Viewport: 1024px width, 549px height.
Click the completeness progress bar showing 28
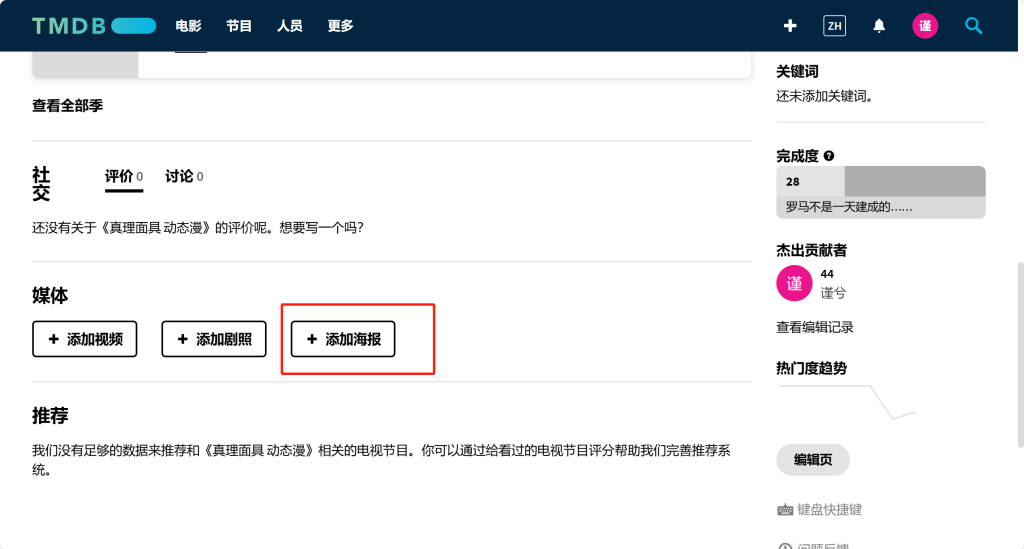coord(880,182)
